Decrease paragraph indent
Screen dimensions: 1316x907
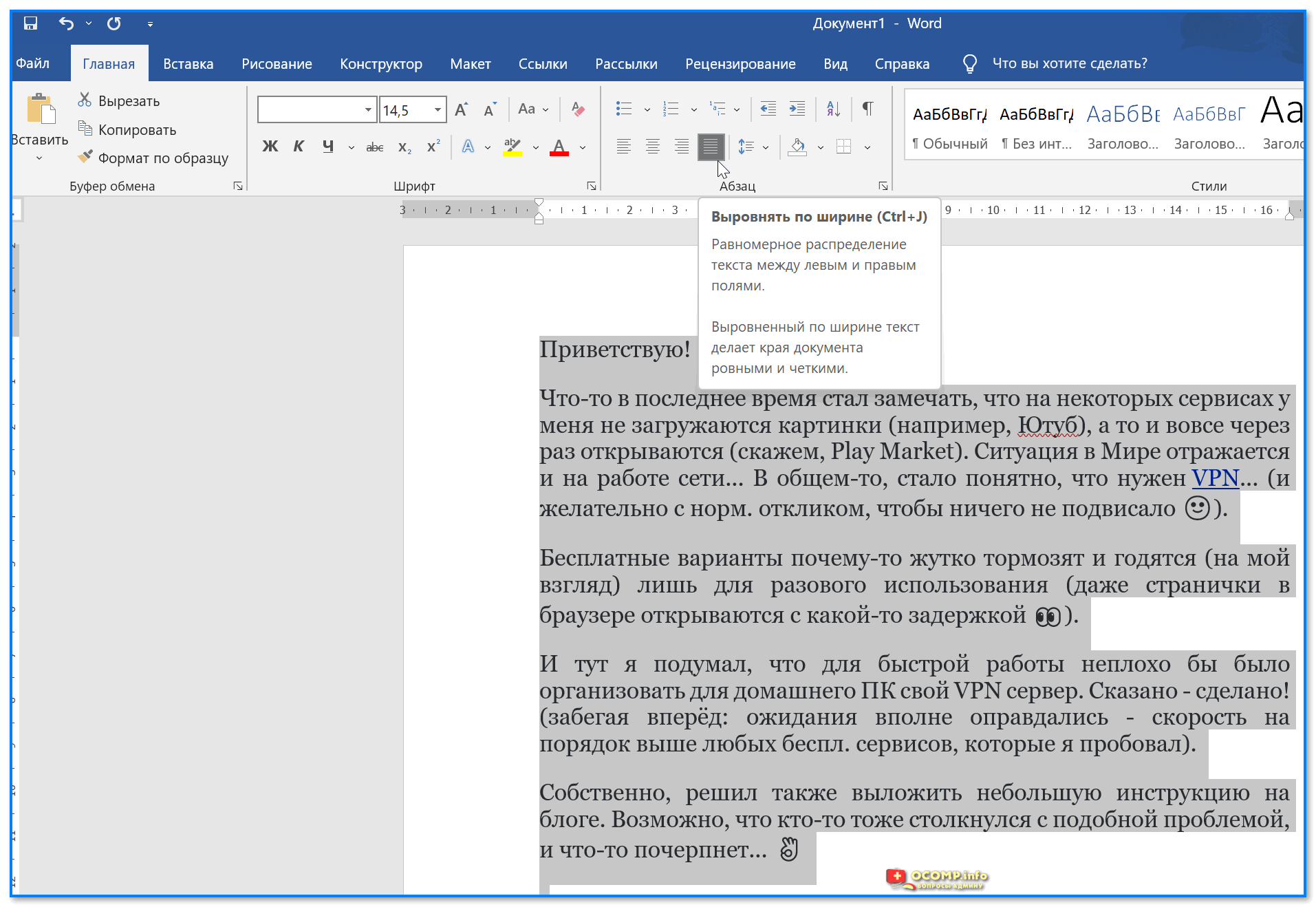click(768, 109)
